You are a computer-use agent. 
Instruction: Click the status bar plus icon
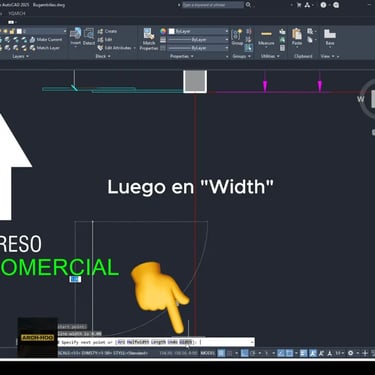click(x=365, y=353)
